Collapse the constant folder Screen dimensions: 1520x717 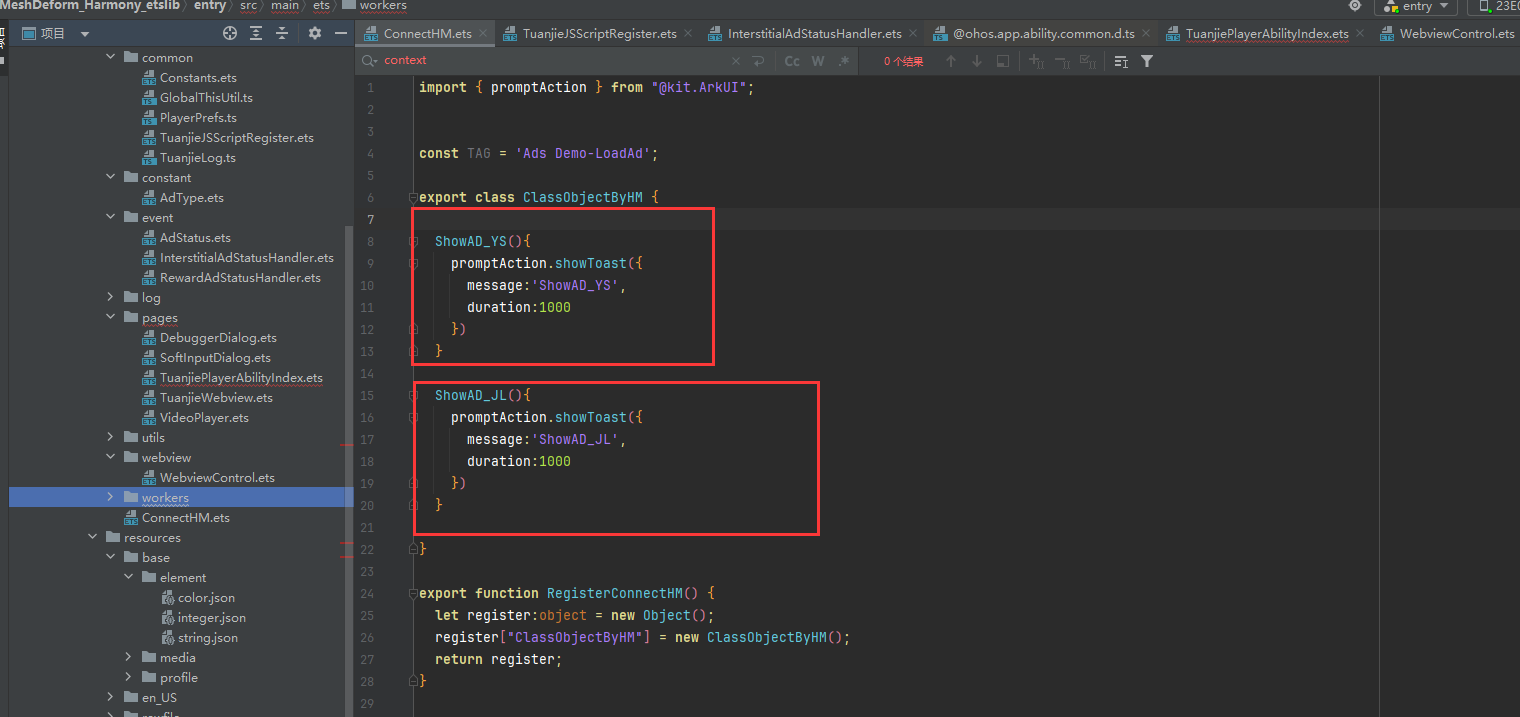[110, 177]
